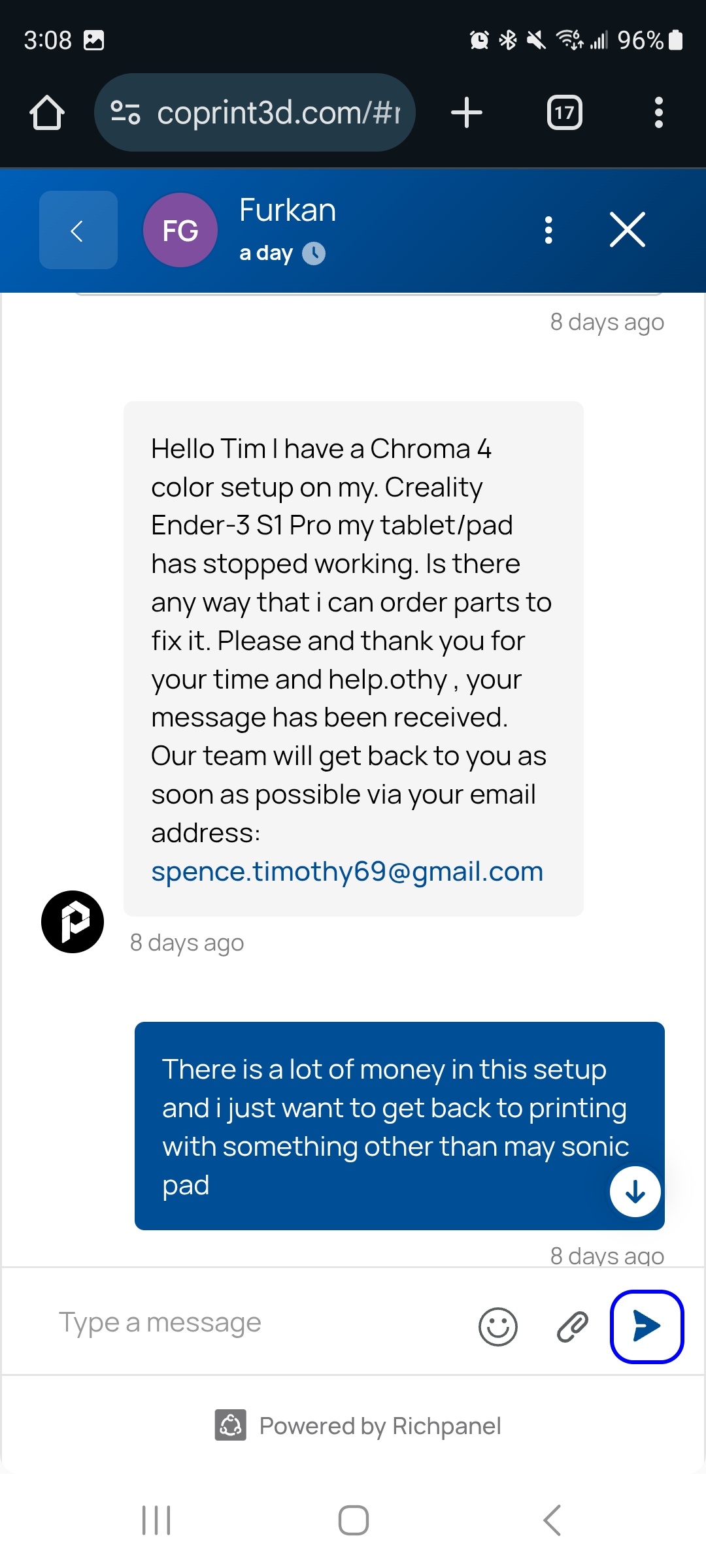Go back to the conversation list
This screenshot has width=706, height=1568.
pos(78,230)
